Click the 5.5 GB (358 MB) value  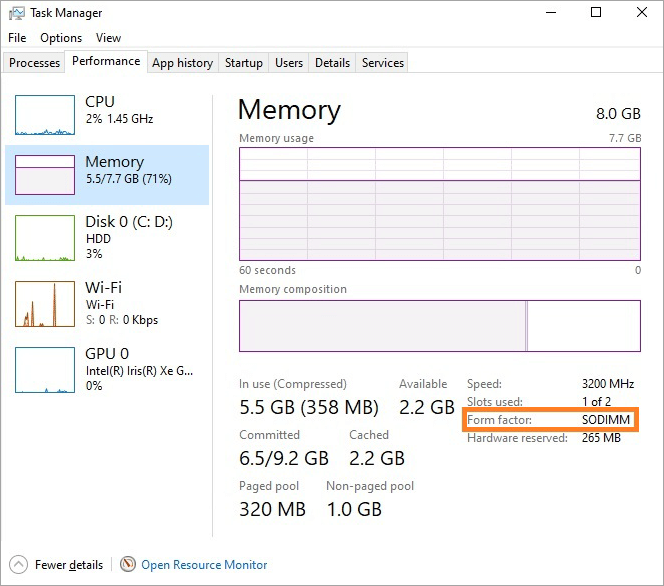309,407
